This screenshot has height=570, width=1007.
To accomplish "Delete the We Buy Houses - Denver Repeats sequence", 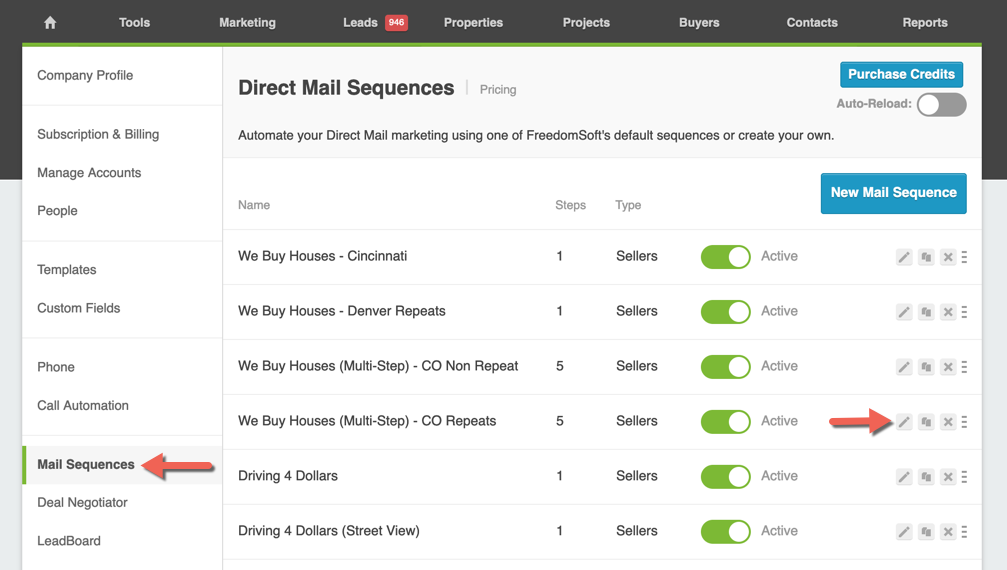I will pos(948,312).
